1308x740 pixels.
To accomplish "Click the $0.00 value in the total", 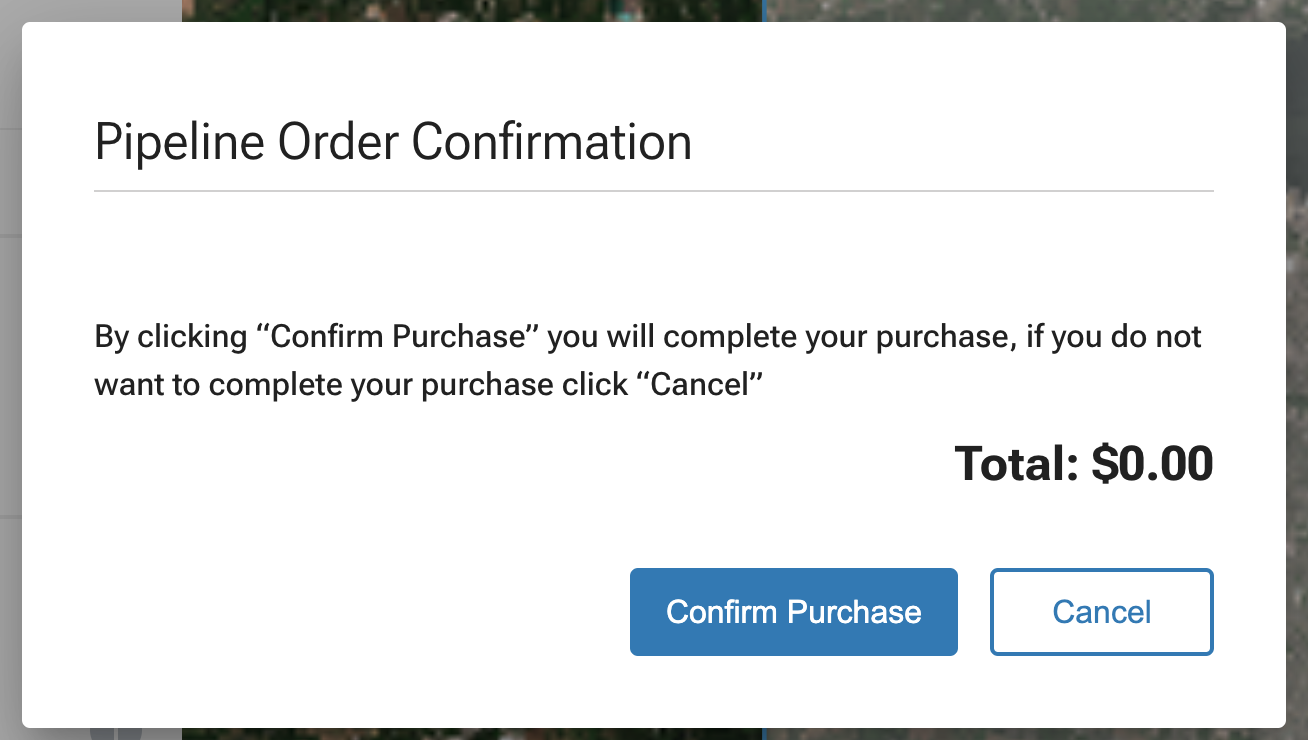I will [1152, 464].
